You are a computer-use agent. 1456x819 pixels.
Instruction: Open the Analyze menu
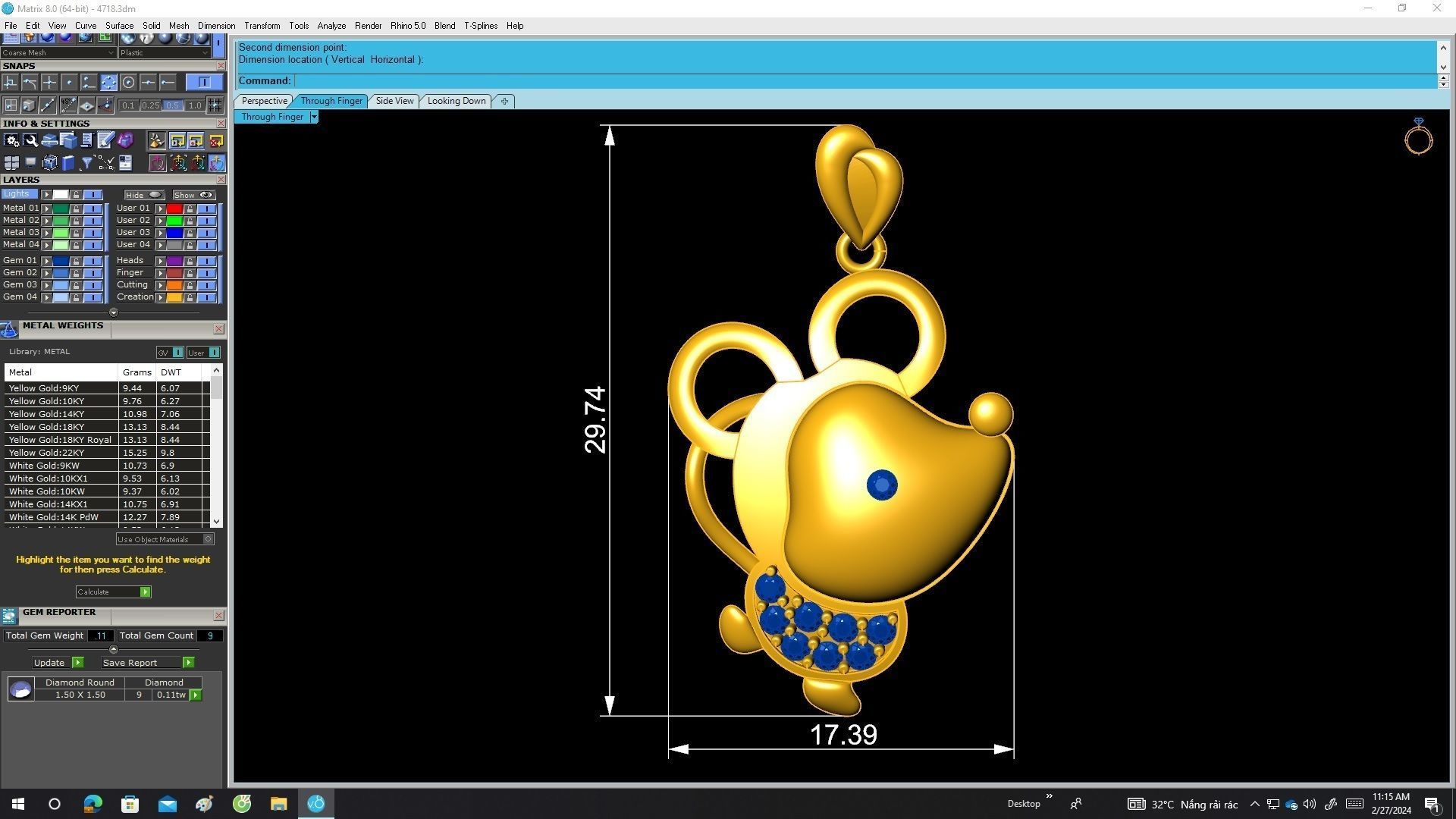point(331,26)
